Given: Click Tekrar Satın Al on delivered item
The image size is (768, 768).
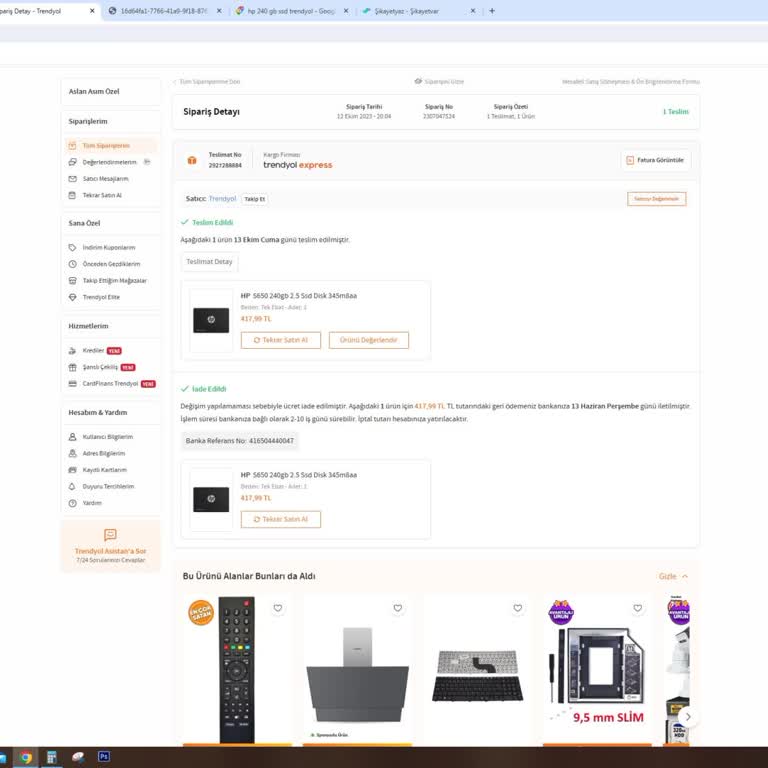Looking at the screenshot, I should click(x=281, y=340).
